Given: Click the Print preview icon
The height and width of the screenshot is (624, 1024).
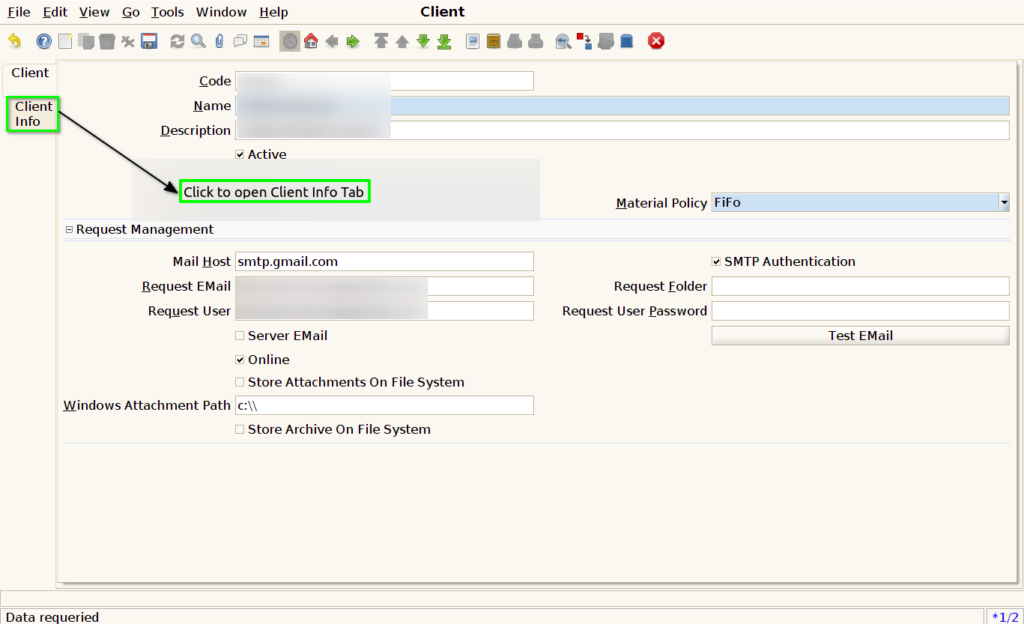Looking at the screenshot, I should [515, 41].
